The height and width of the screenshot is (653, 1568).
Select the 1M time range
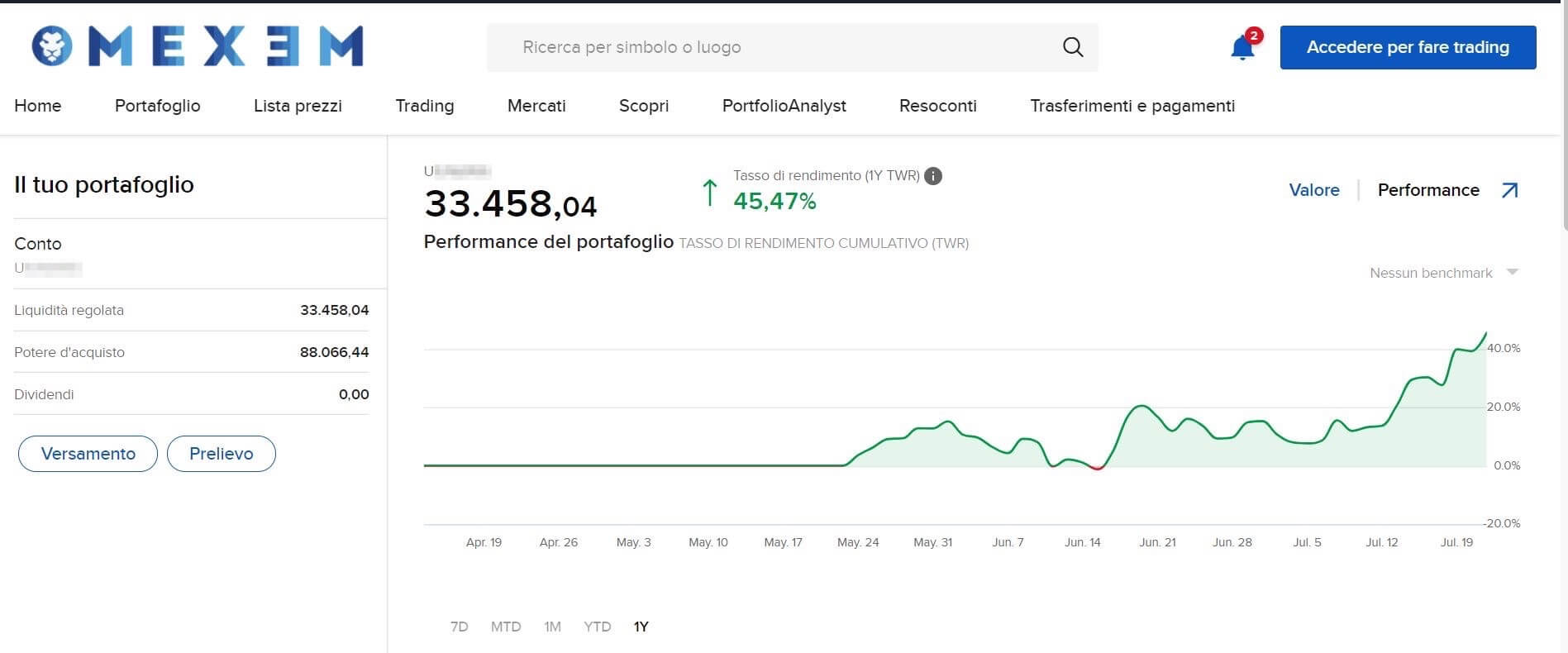552,627
